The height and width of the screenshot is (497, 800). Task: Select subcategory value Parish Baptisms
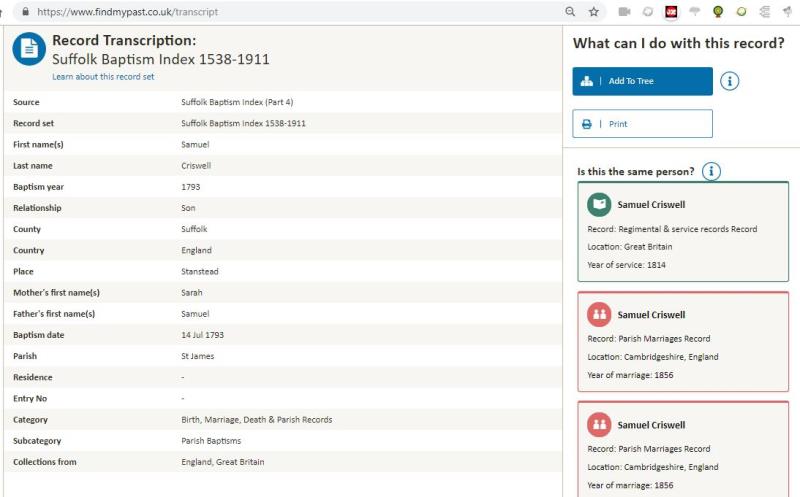click(211, 441)
